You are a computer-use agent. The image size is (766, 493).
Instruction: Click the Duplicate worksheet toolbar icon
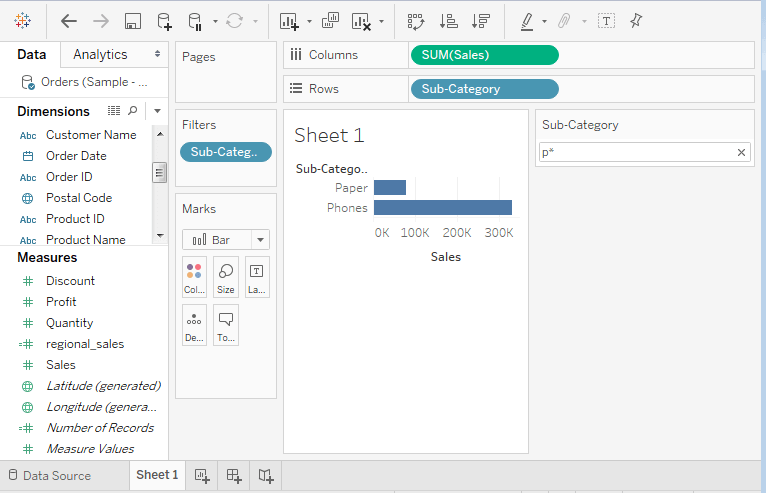click(330, 21)
